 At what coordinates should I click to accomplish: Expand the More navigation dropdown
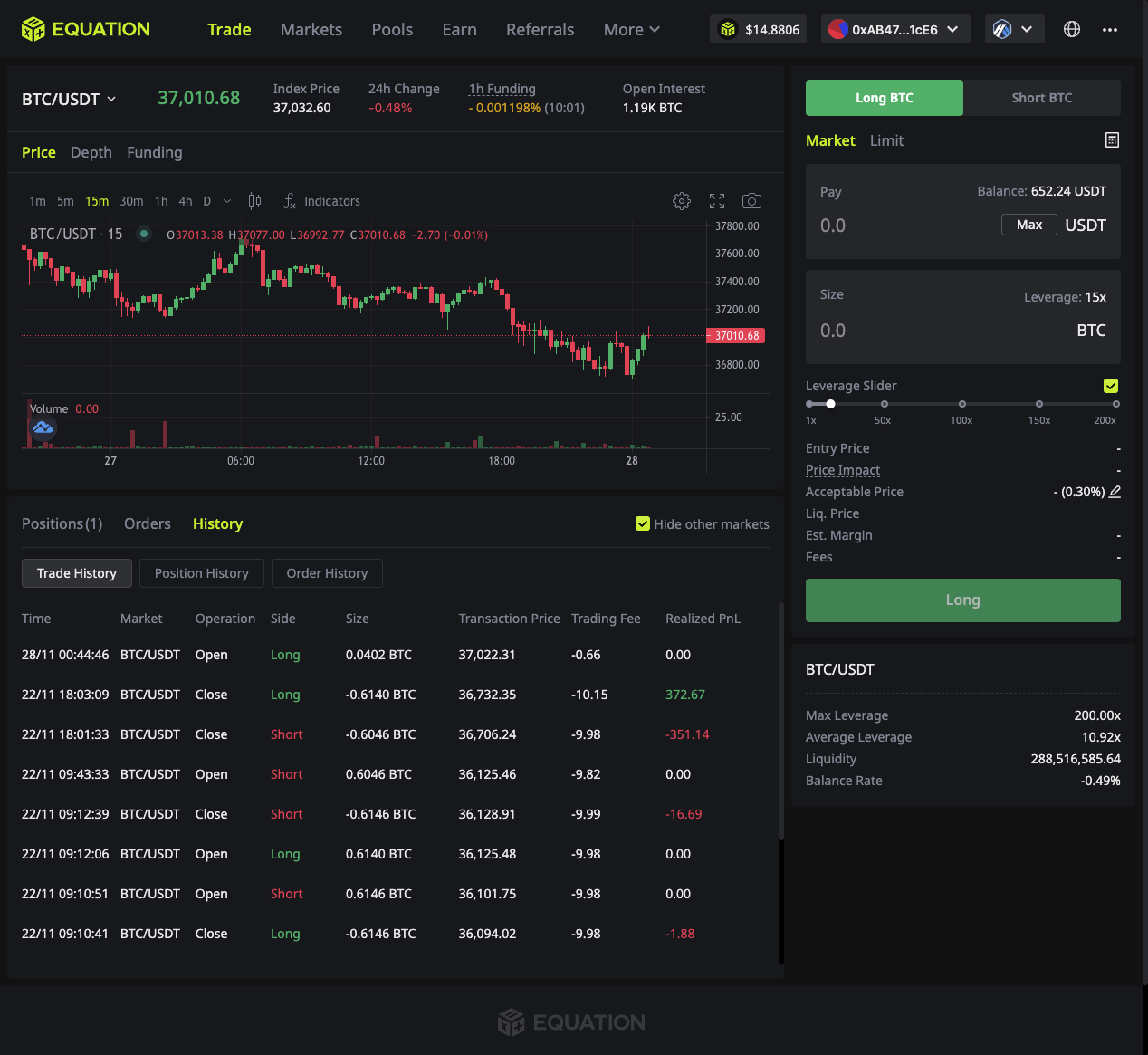[632, 29]
